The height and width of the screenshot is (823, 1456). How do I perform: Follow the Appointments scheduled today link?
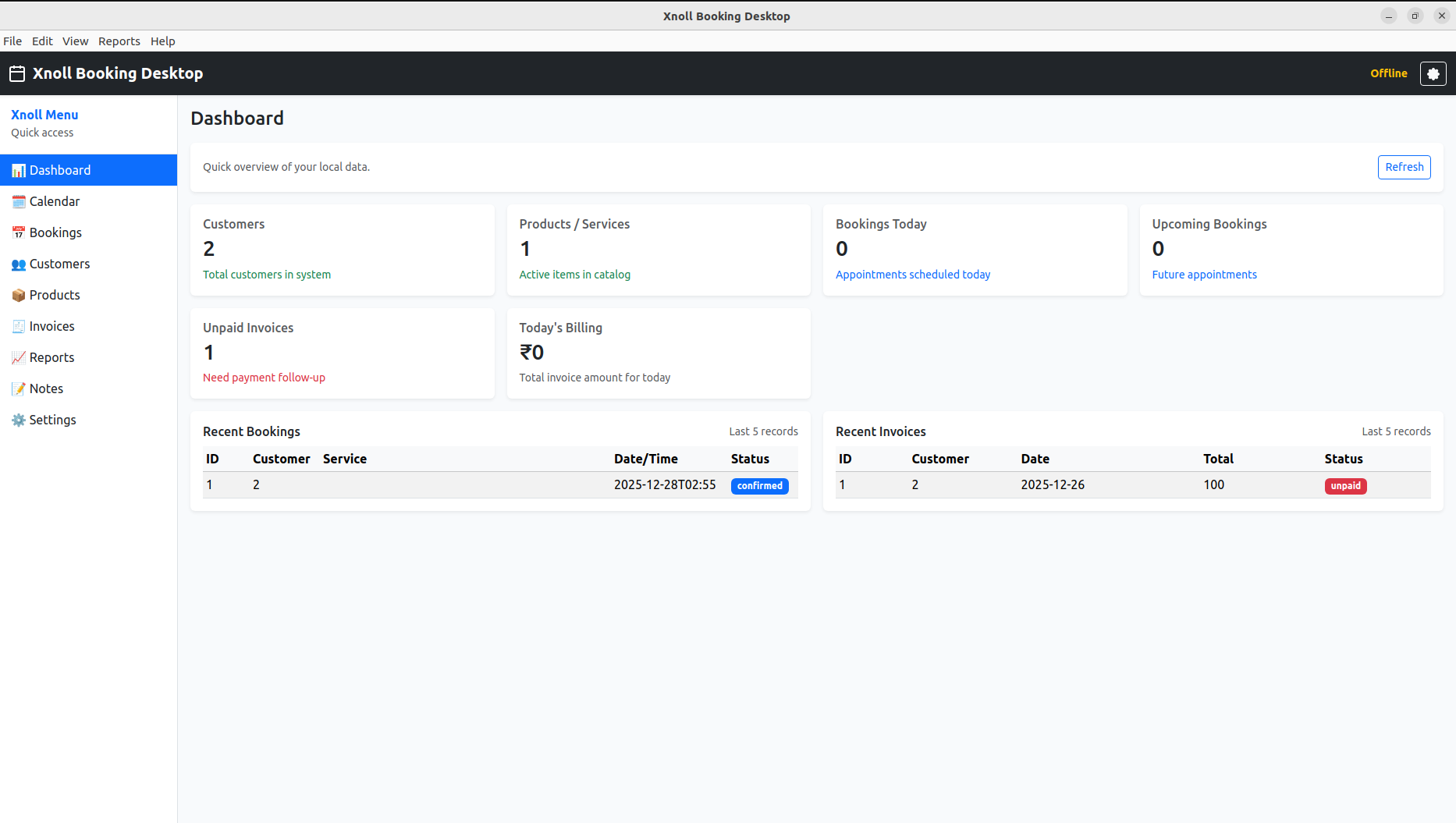tap(912, 275)
